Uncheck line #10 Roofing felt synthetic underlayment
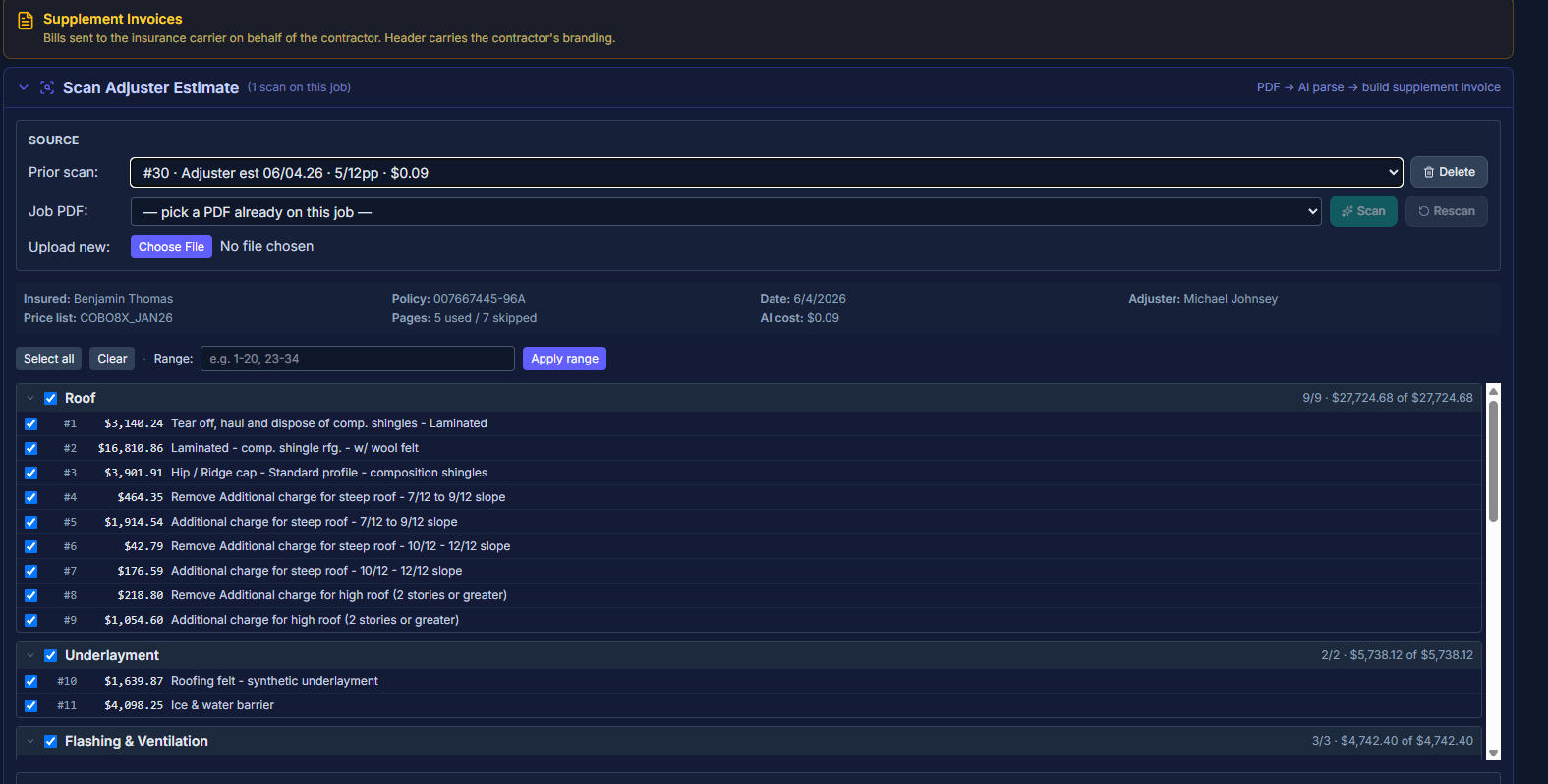 point(30,681)
